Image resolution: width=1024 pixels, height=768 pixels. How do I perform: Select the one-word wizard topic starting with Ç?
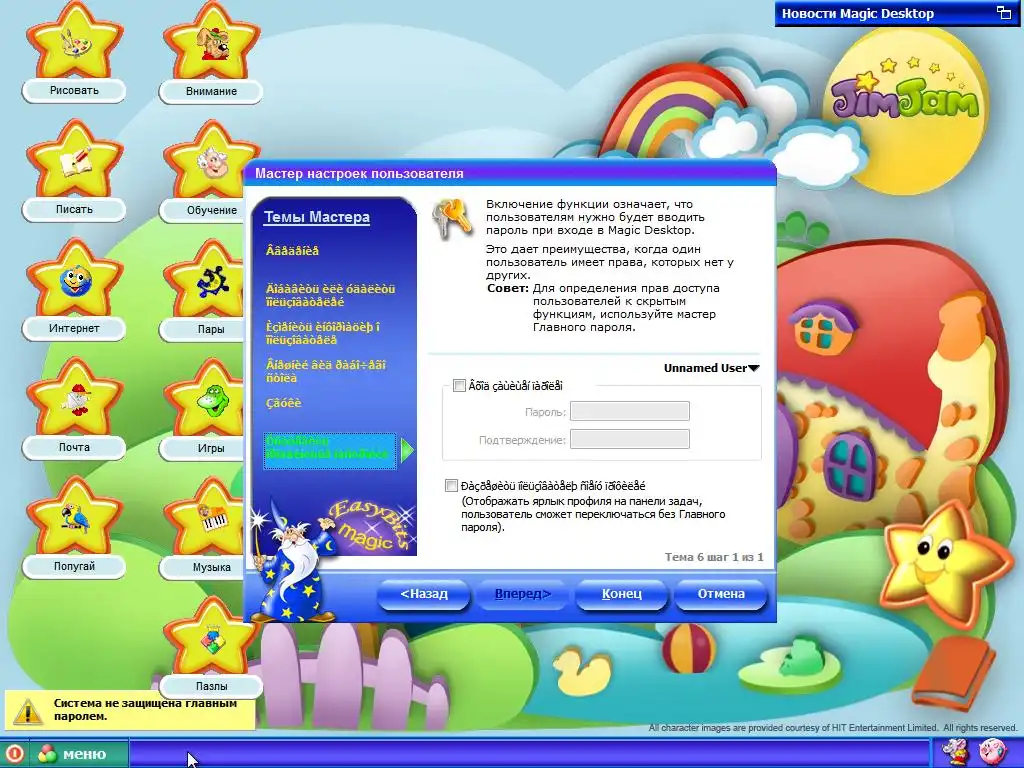click(x=284, y=403)
